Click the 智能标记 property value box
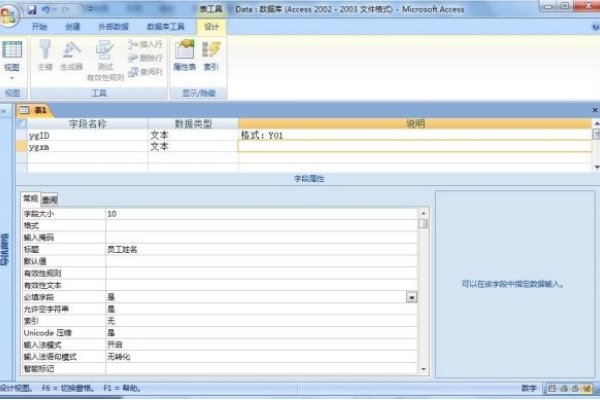The width and height of the screenshot is (600, 400). coord(261,368)
